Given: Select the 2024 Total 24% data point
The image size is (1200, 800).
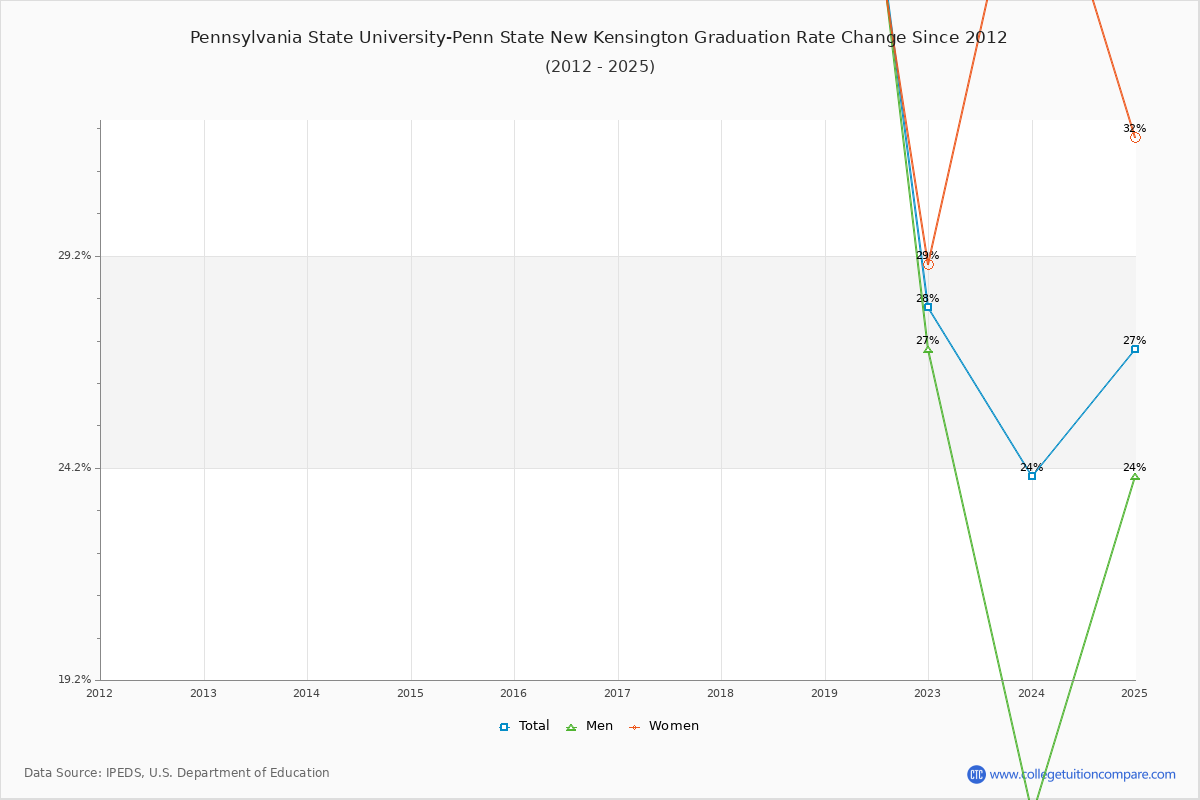Looking at the screenshot, I should 1032,476.
